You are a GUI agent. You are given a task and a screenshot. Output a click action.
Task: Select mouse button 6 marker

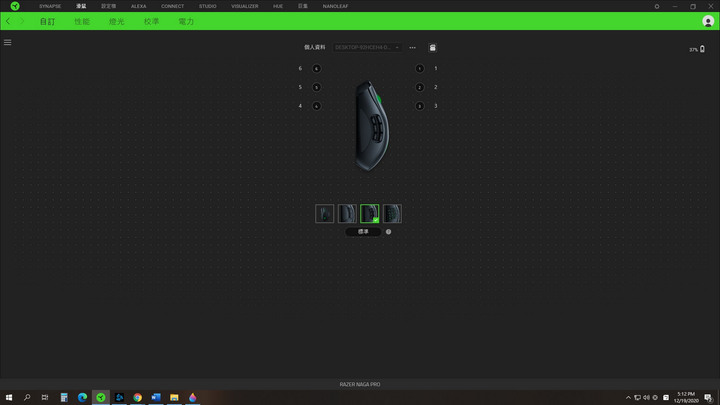pyautogui.click(x=316, y=68)
